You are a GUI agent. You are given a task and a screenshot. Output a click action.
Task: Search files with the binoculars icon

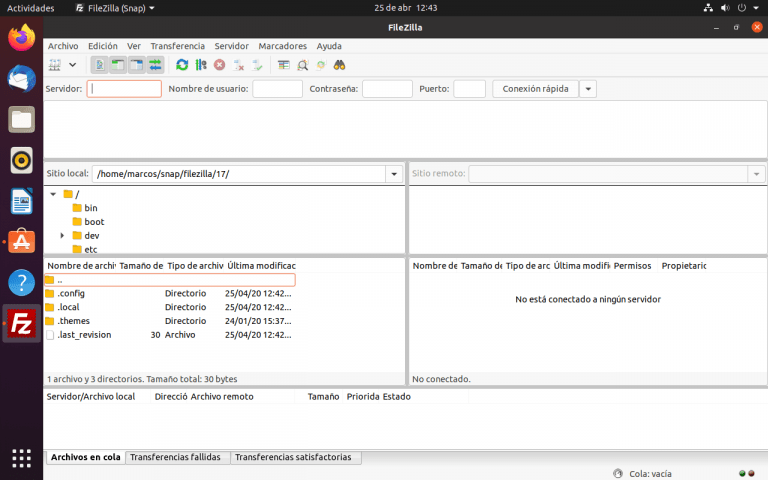pyautogui.click(x=339, y=65)
